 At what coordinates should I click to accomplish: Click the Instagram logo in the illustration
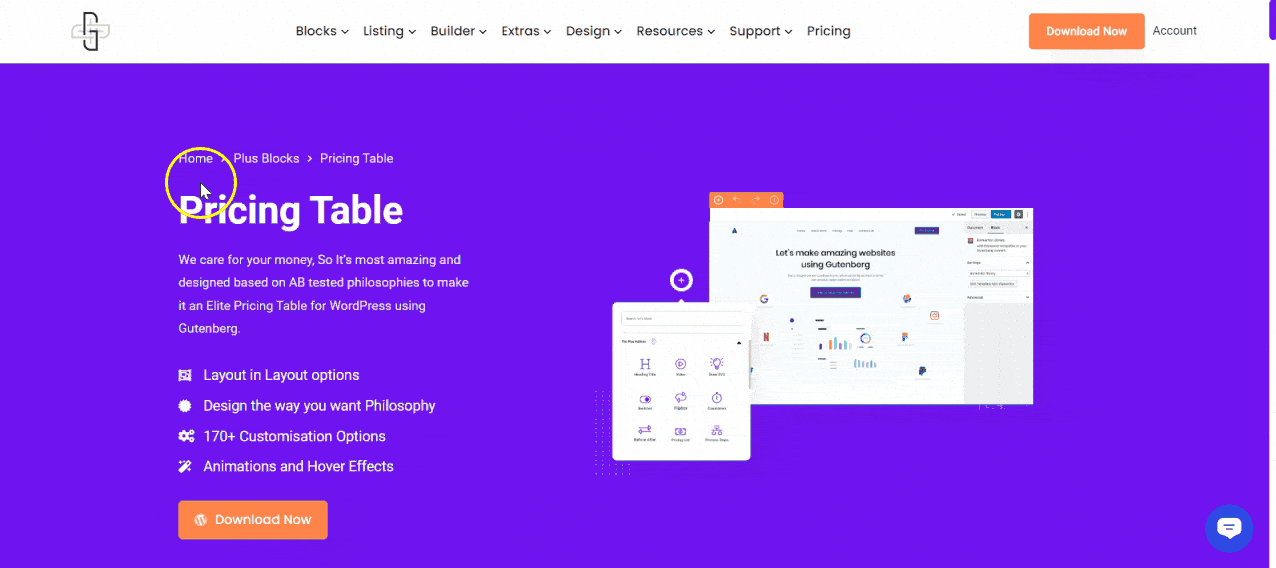[935, 316]
